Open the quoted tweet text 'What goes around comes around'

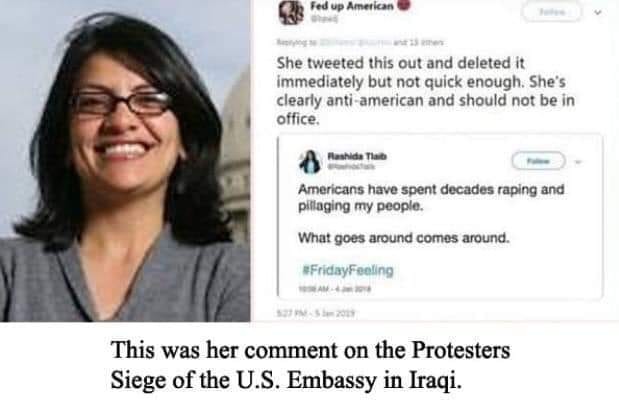click(x=403, y=238)
